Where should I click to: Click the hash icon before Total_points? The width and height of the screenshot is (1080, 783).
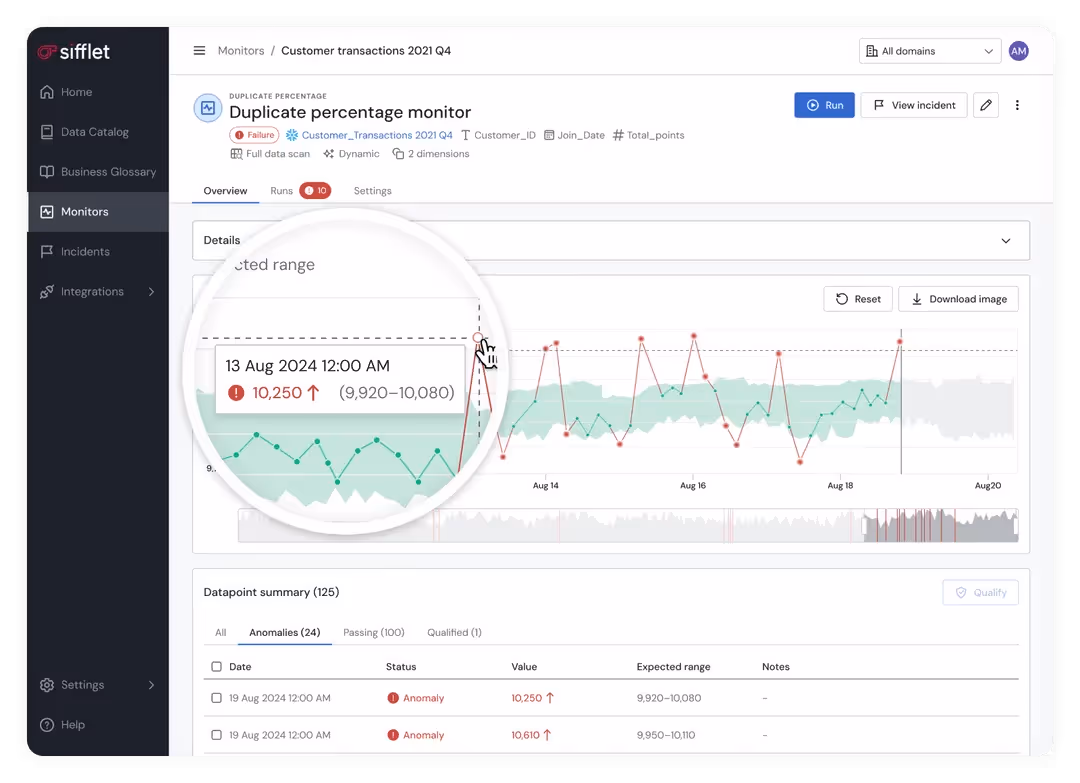[618, 135]
